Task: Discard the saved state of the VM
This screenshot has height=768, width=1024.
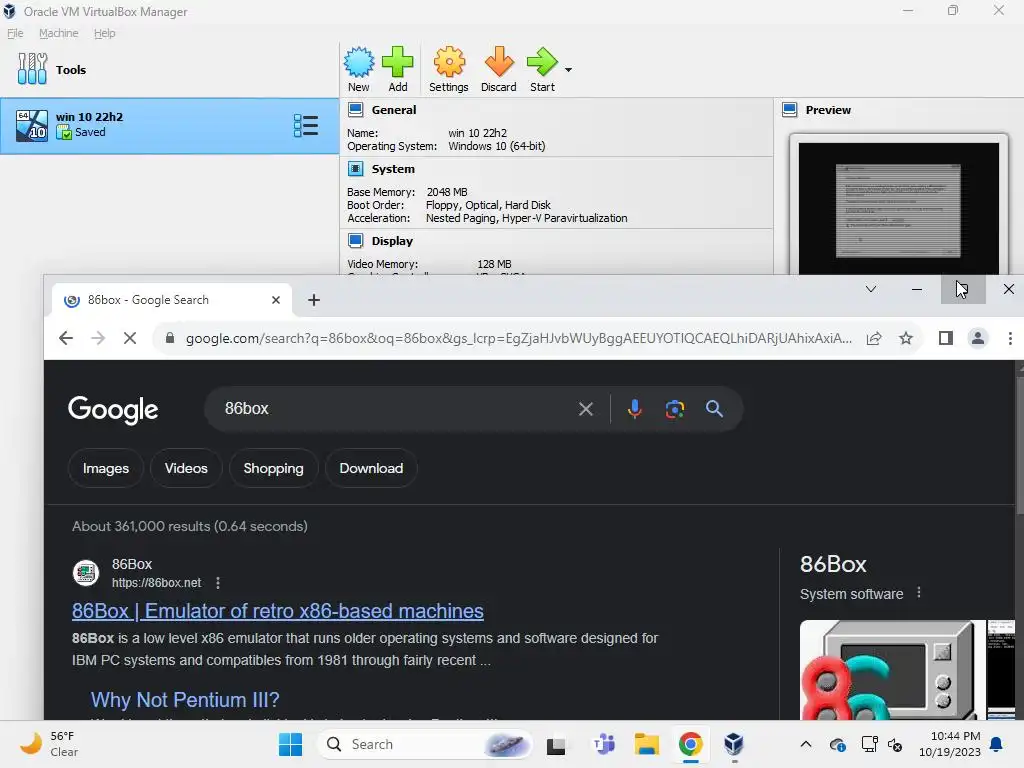Action: (498, 69)
